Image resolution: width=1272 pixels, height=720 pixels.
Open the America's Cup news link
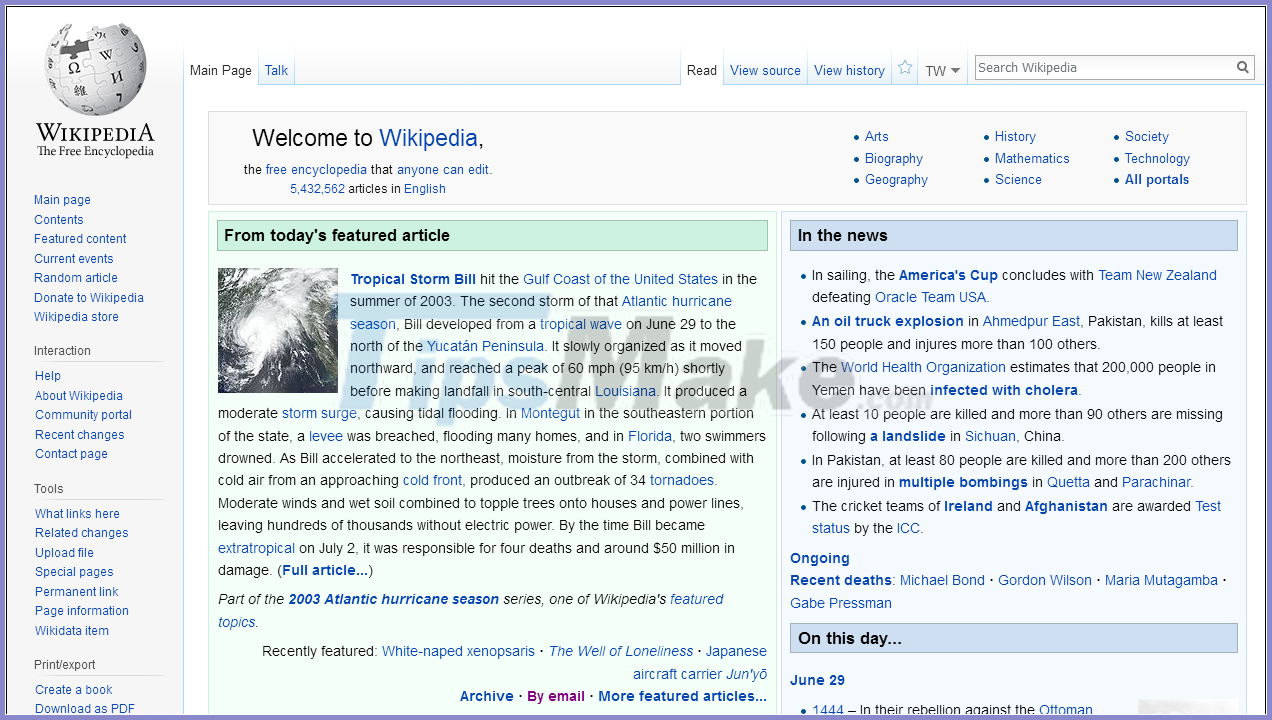click(x=948, y=275)
